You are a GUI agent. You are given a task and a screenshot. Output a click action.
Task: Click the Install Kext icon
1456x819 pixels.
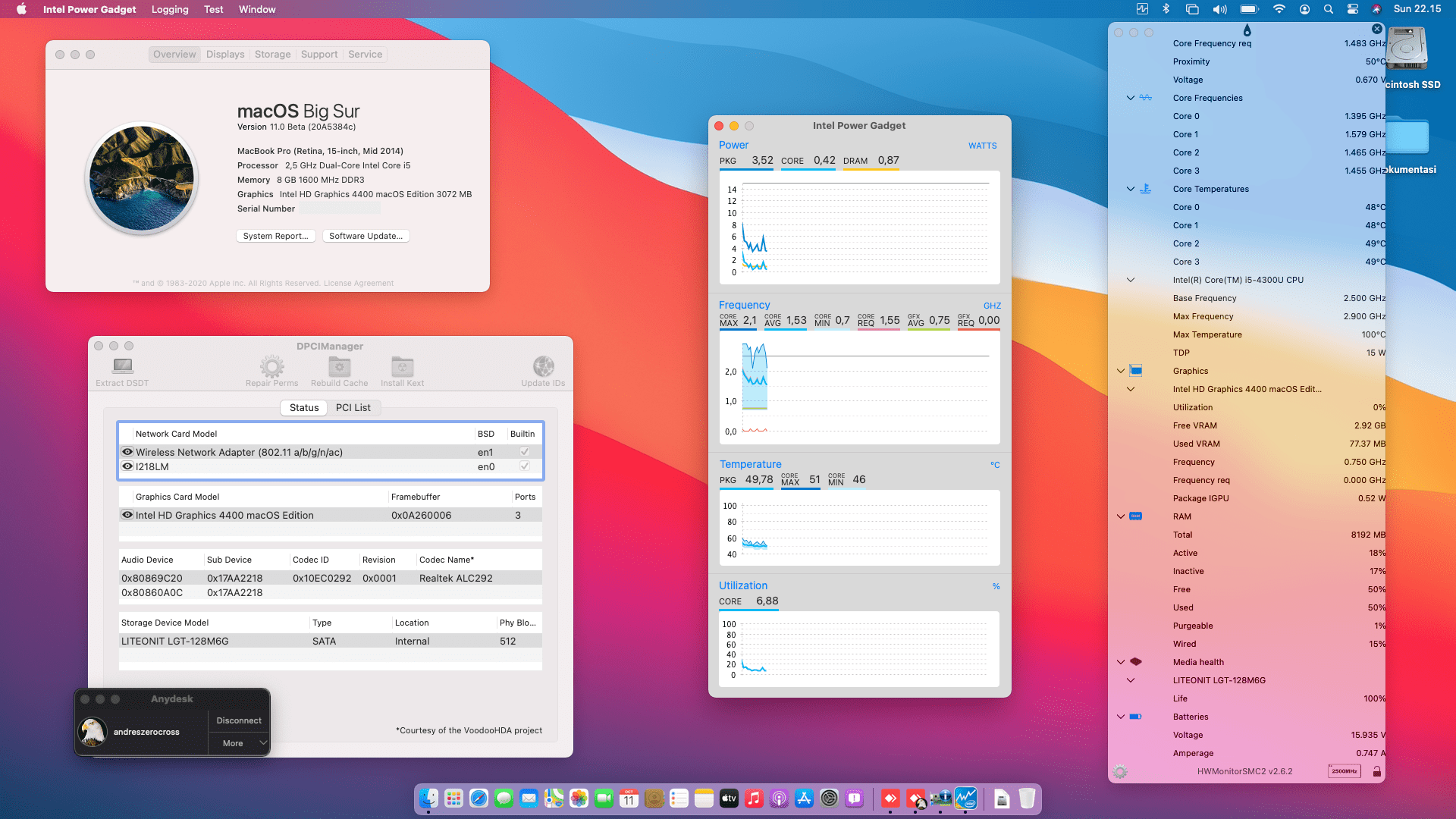point(402,366)
